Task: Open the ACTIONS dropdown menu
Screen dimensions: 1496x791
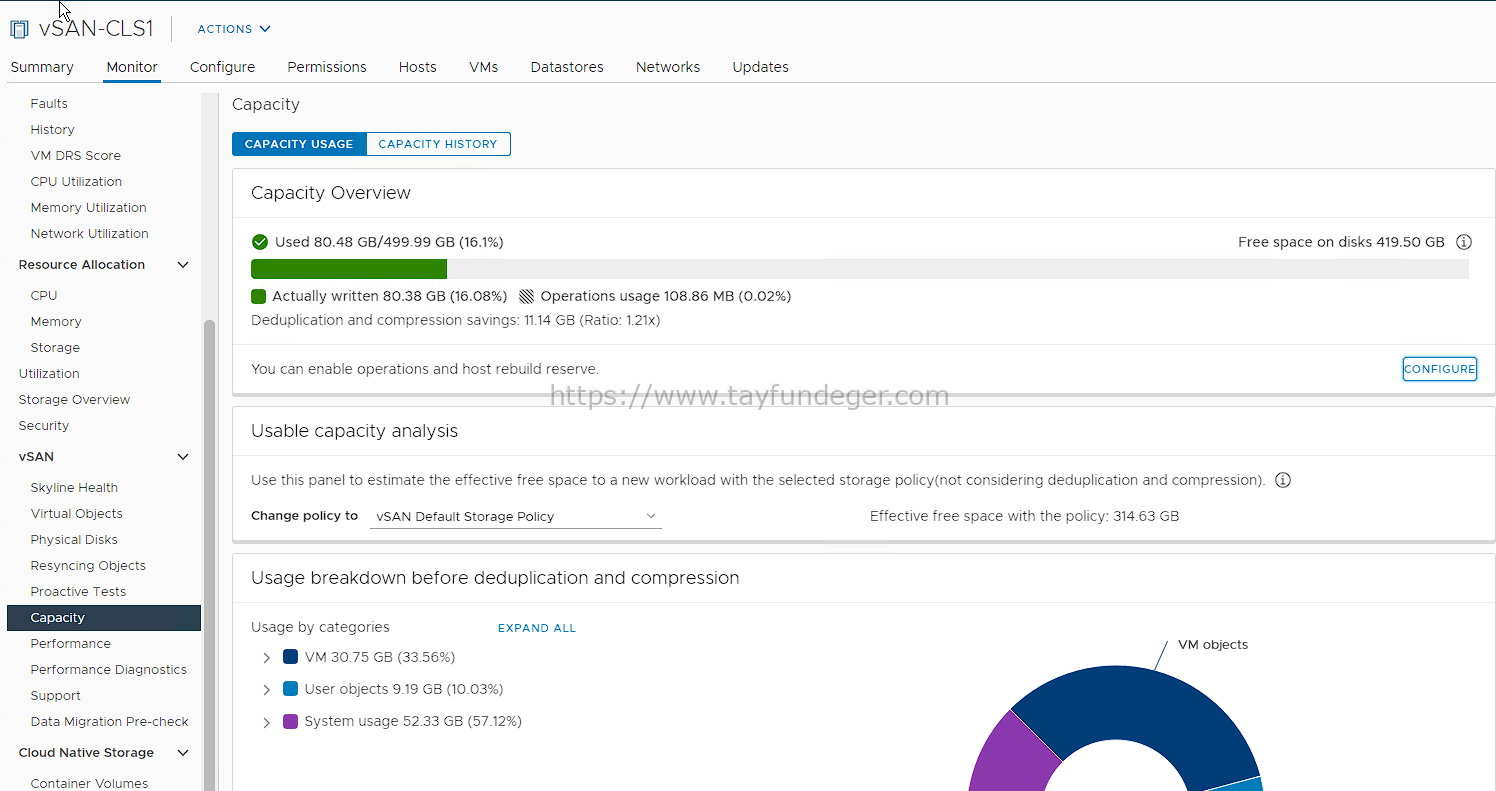Action: (234, 29)
